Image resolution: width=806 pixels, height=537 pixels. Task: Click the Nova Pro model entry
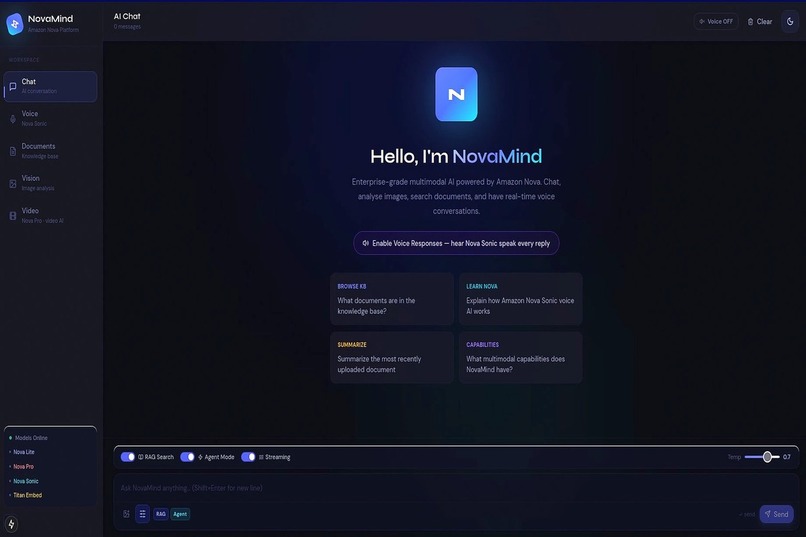[23, 467]
